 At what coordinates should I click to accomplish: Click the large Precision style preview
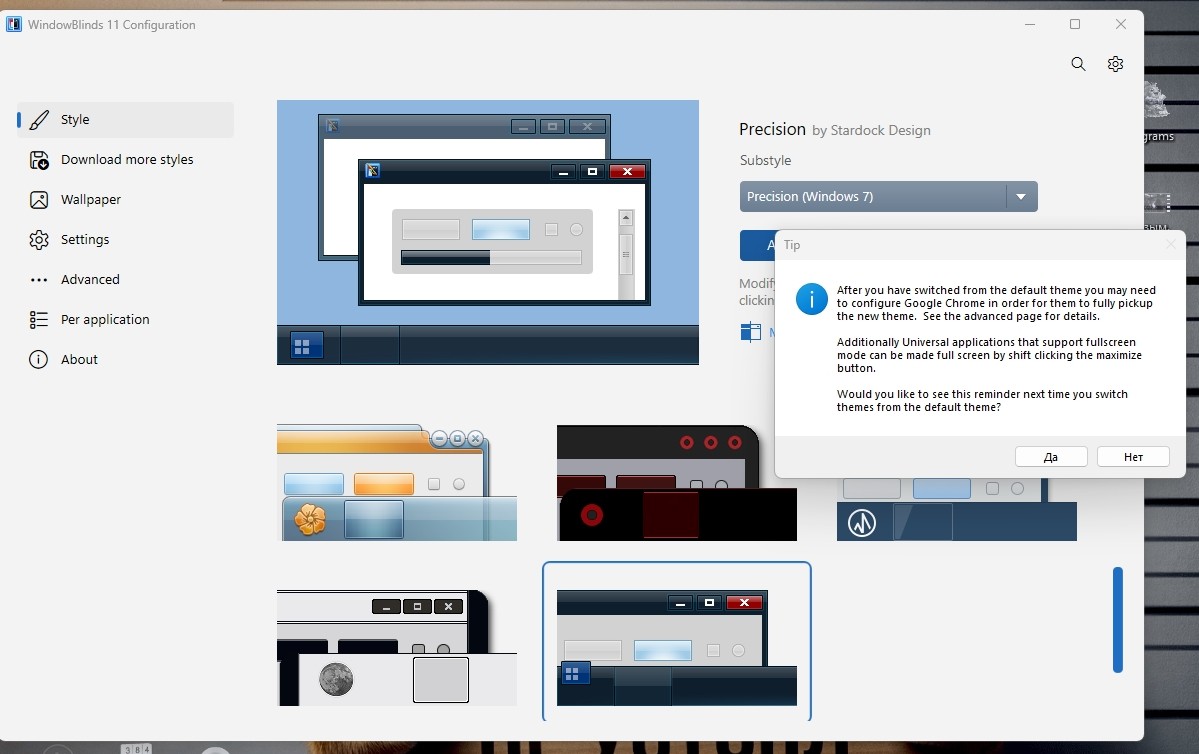(x=488, y=232)
